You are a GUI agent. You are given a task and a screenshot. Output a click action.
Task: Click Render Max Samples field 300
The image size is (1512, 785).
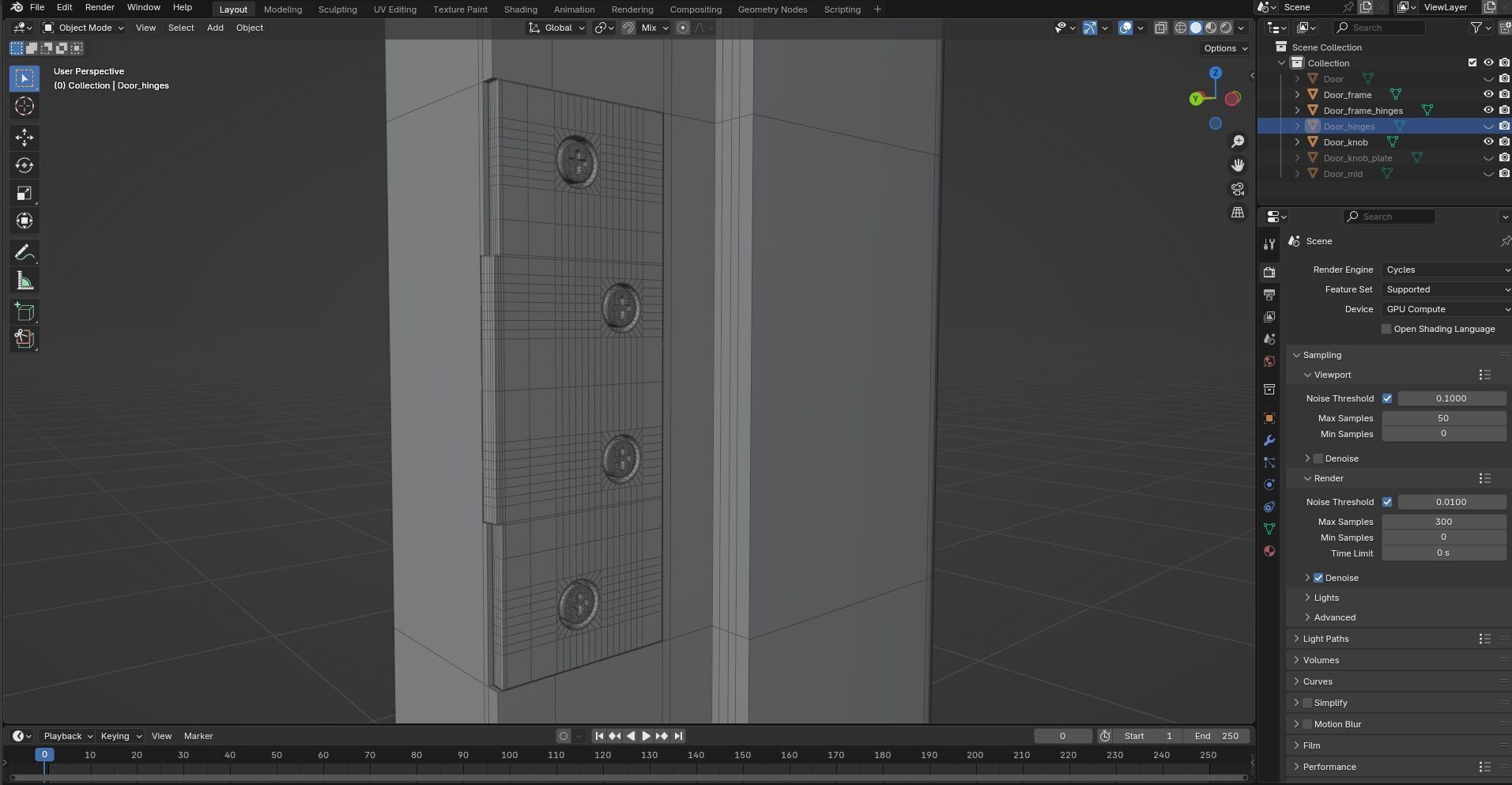pos(1443,522)
